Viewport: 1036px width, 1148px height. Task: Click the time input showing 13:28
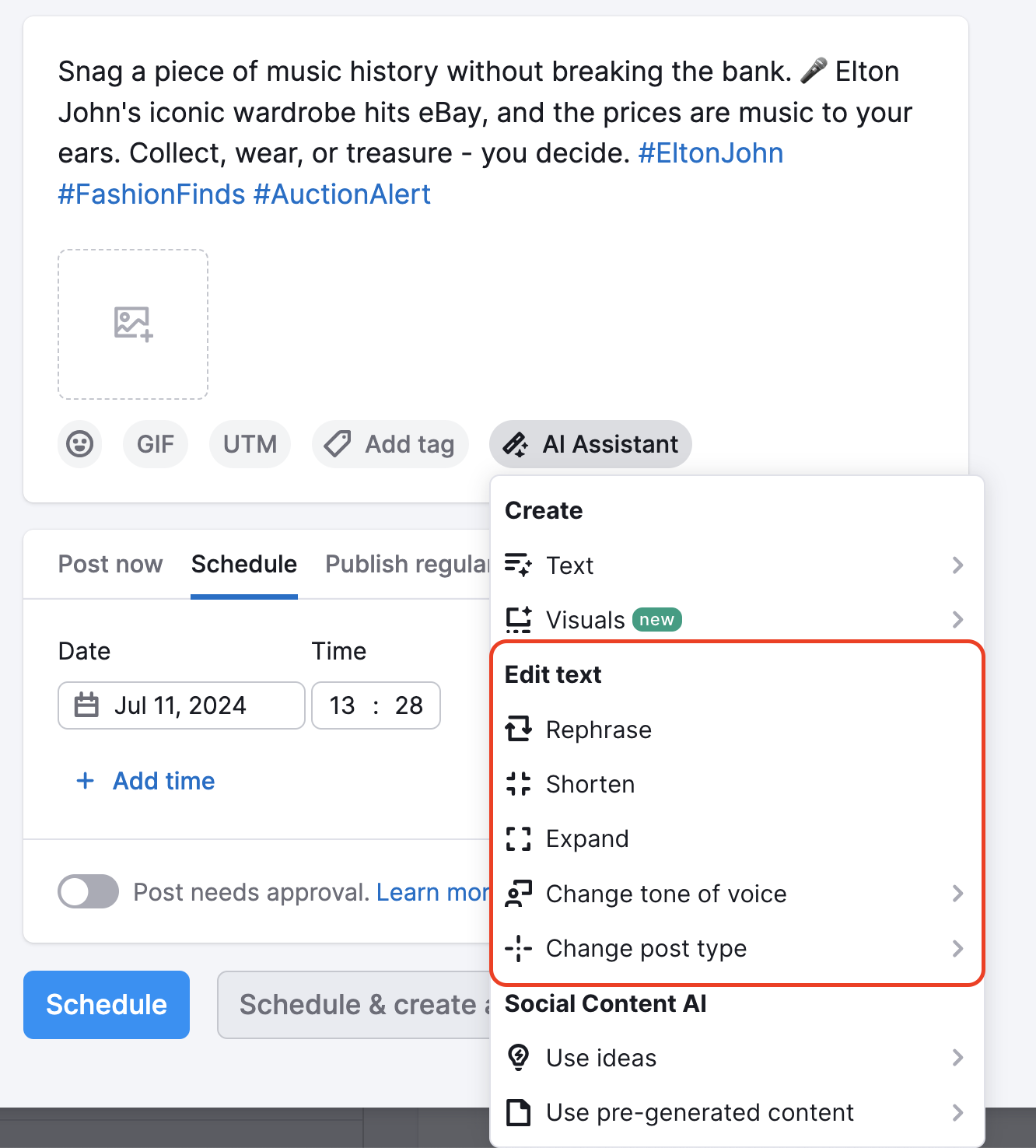376,705
